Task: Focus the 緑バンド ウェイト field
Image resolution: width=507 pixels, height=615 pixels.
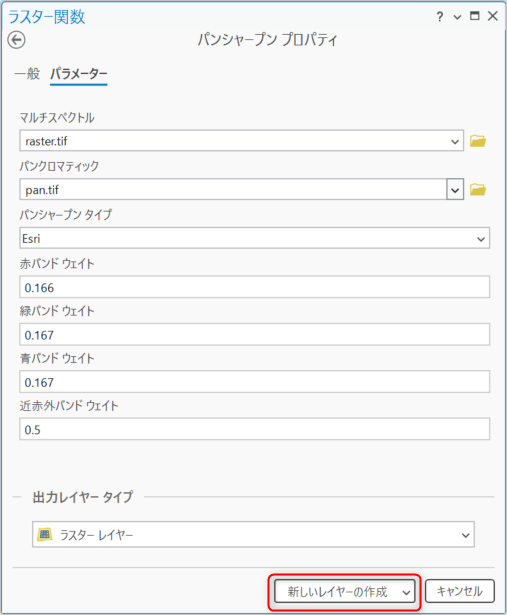Action: pos(254,335)
